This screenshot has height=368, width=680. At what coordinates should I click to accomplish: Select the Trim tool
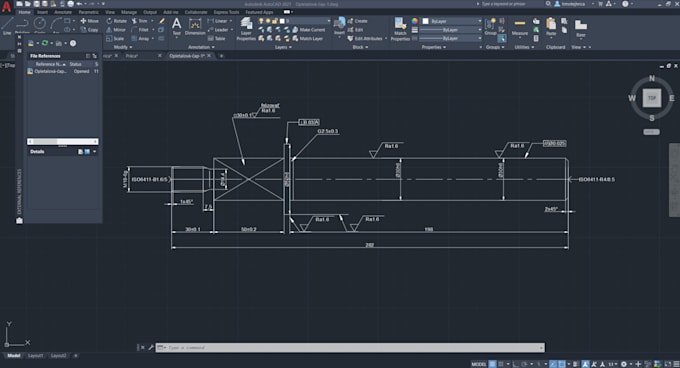pyautogui.click(x=140, y=21)
